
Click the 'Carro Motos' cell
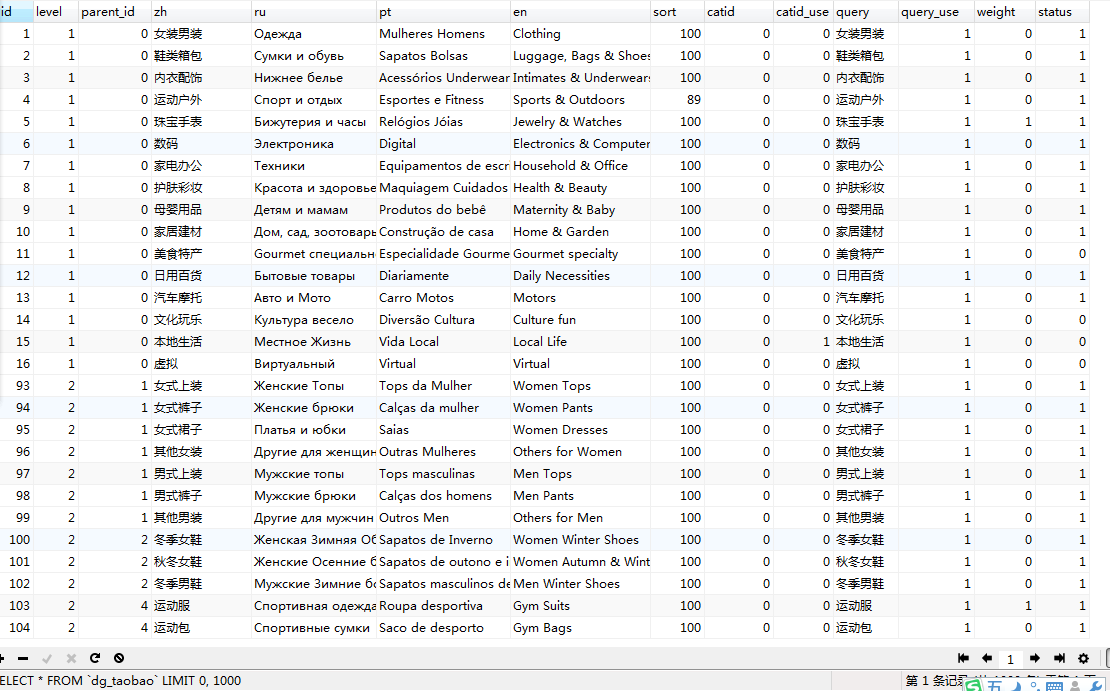pos(443,297)
